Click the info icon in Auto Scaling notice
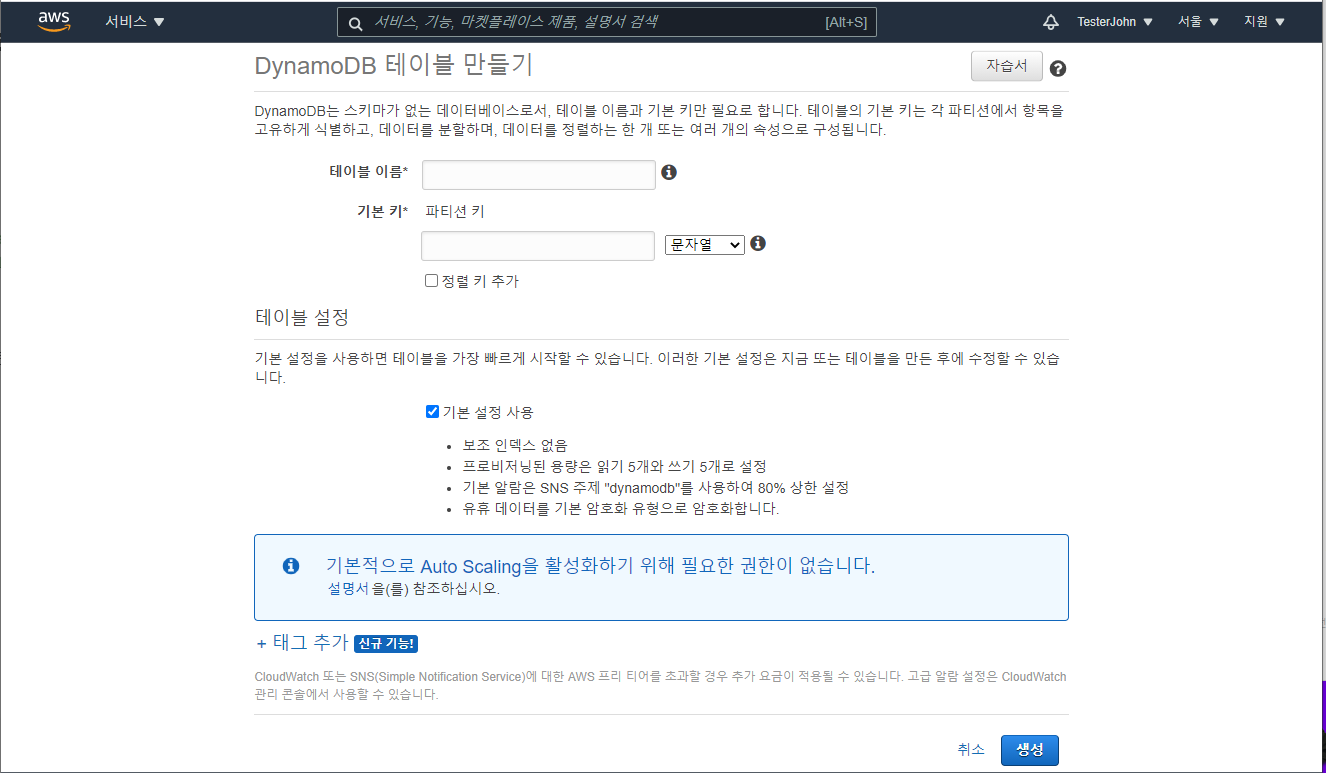Image resolution: width=1326 pixels, height=773 pixels. [291, 566]
